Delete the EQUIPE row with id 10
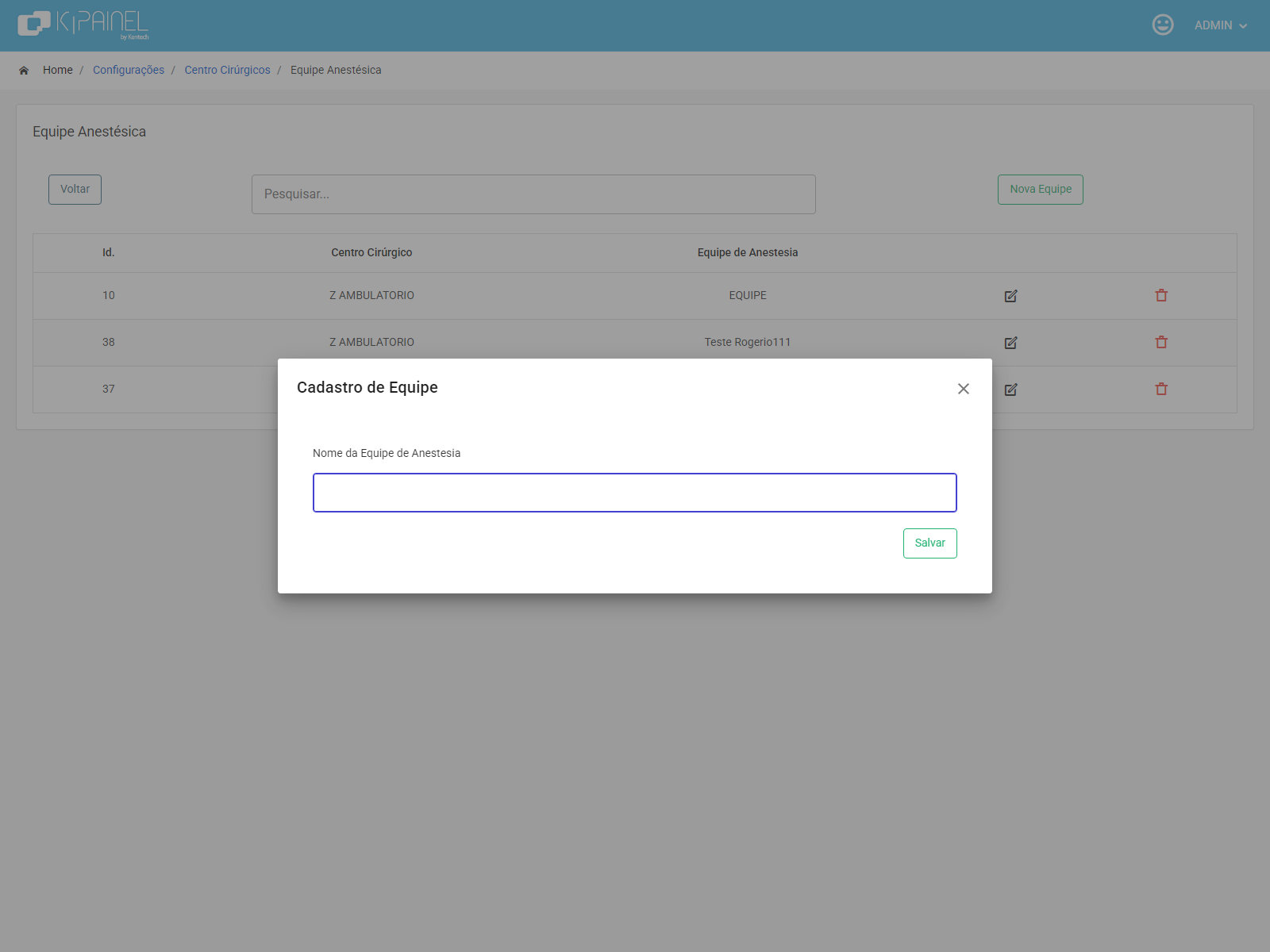This screenshot has width=1270, height=952. coord(1161,295)
